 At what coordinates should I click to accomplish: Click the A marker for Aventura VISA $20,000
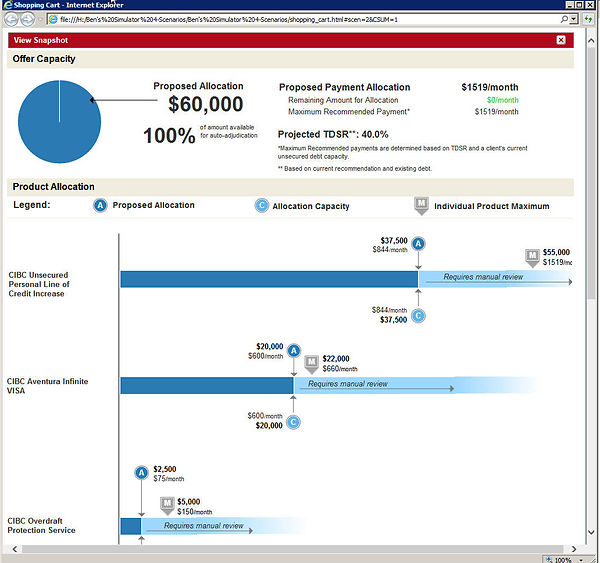tap(293, 350)
